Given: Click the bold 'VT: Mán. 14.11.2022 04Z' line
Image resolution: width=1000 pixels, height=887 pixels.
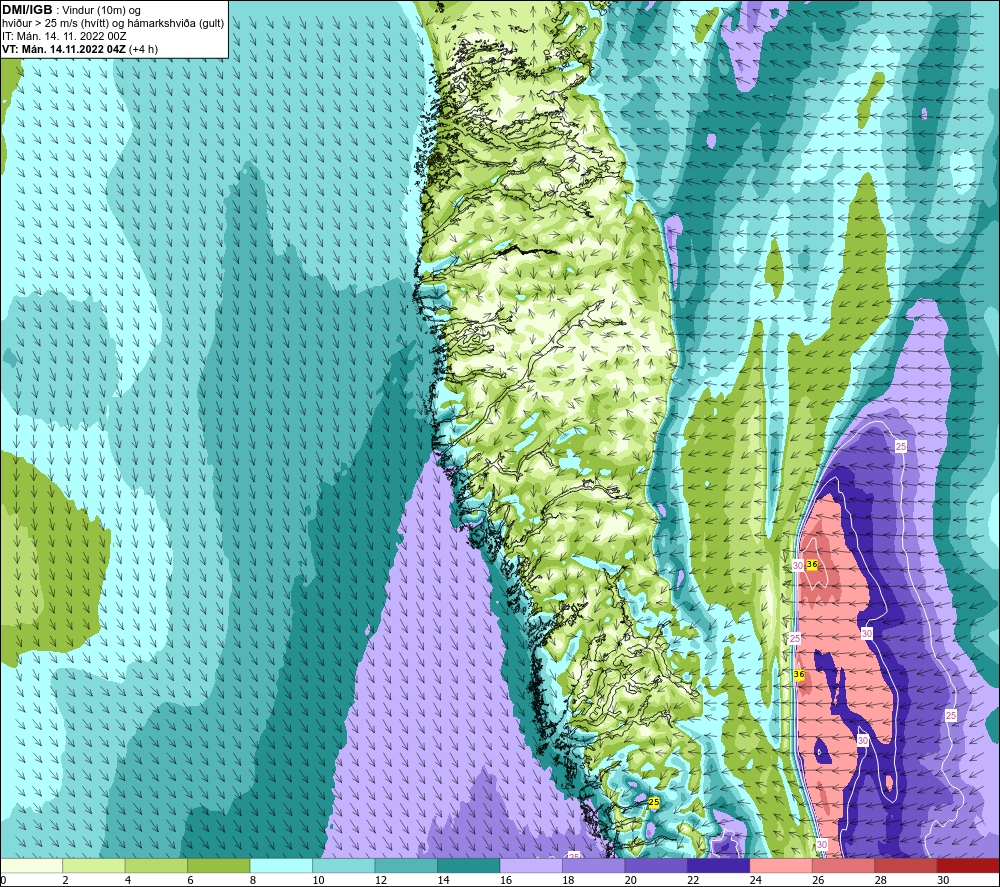Looking at the screenshot, I should click(x=64, y=49).
